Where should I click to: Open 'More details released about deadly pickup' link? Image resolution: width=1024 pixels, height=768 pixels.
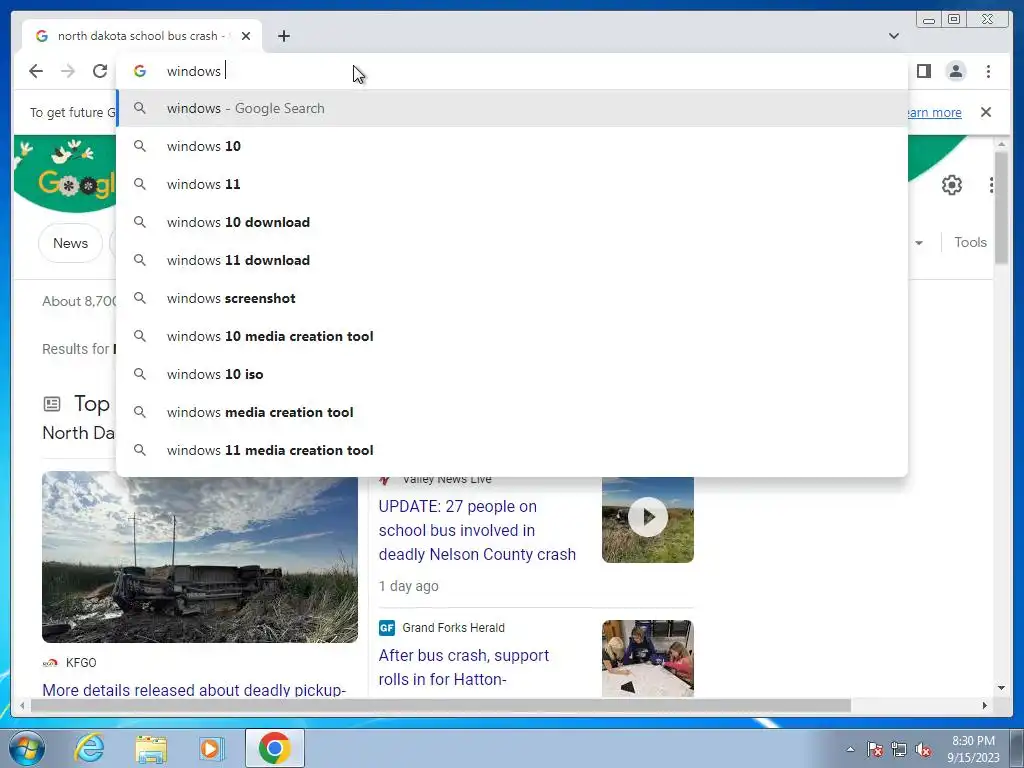pyautogui.click(x=194, y=690)
